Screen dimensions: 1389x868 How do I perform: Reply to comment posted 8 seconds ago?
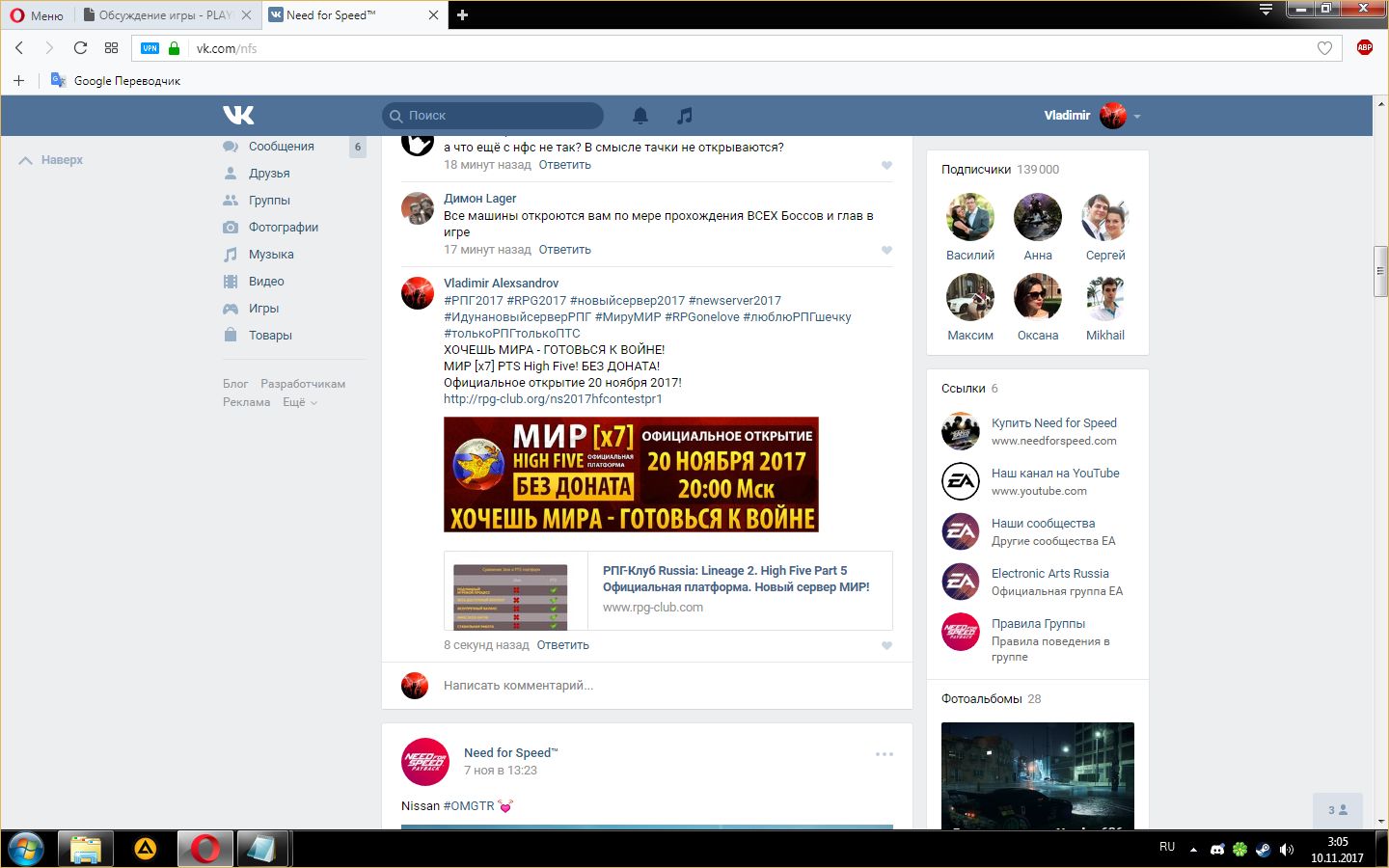coord(562,645)
